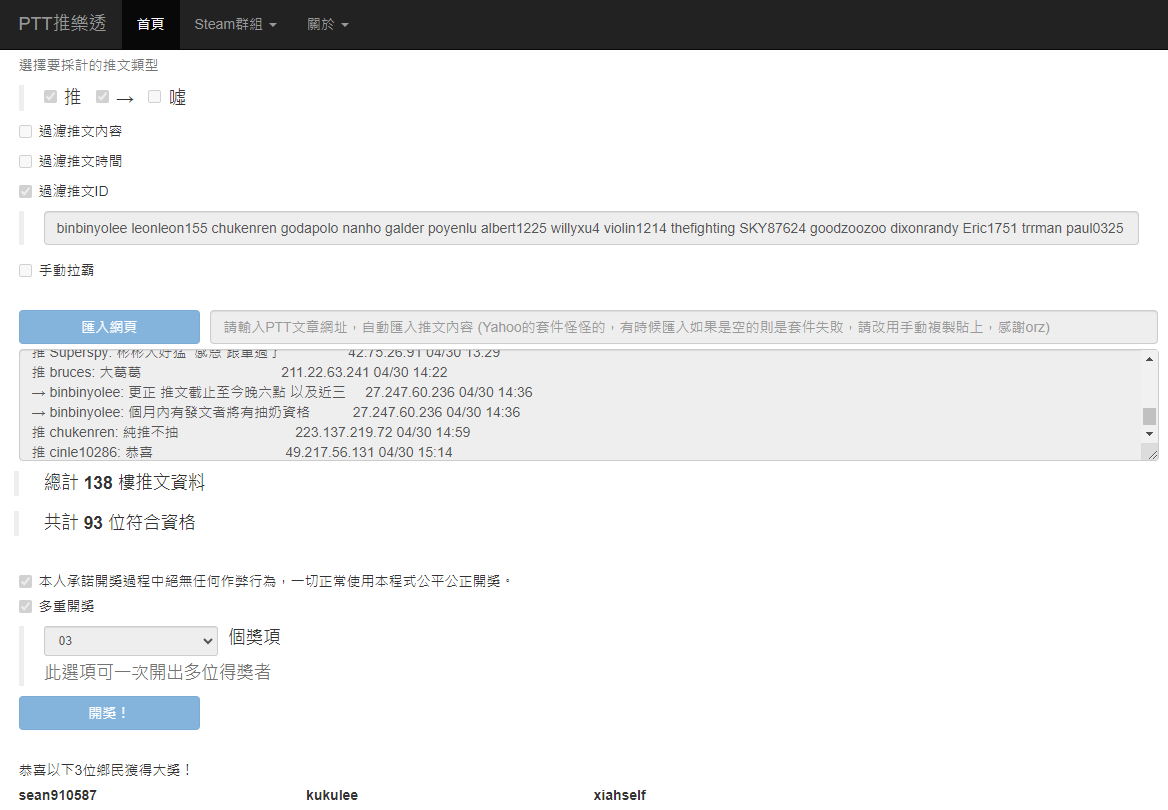Toggle the 多重開獎 checkbox
1168x810 pixels.
25,607
